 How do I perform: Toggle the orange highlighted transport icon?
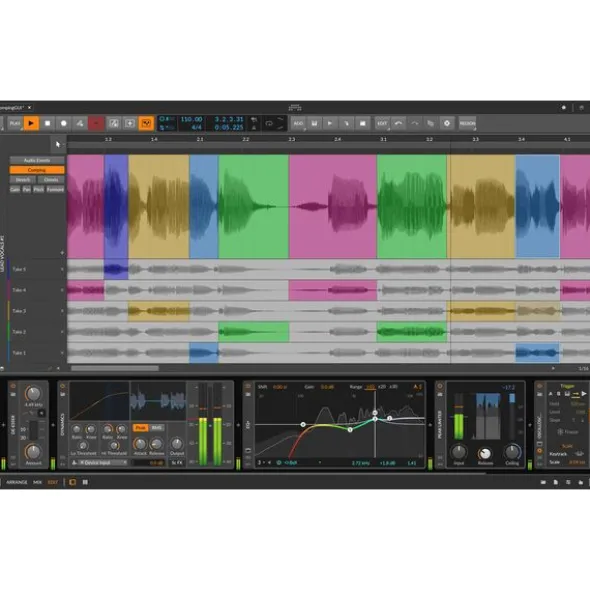(x=146, y=123)
